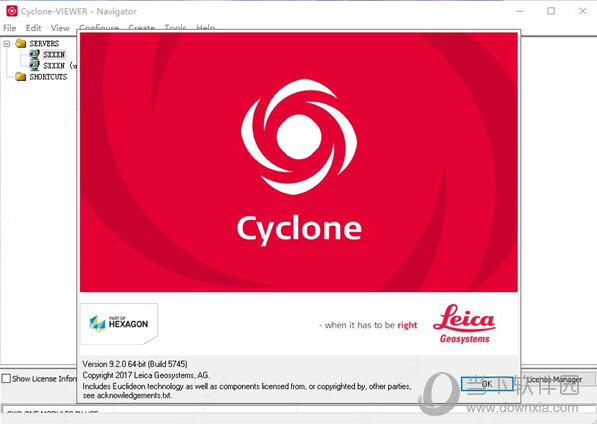Close the Cyclone-VIEWER Navigator window
Screen dimensions: 597x424
(x=583, y=11)
